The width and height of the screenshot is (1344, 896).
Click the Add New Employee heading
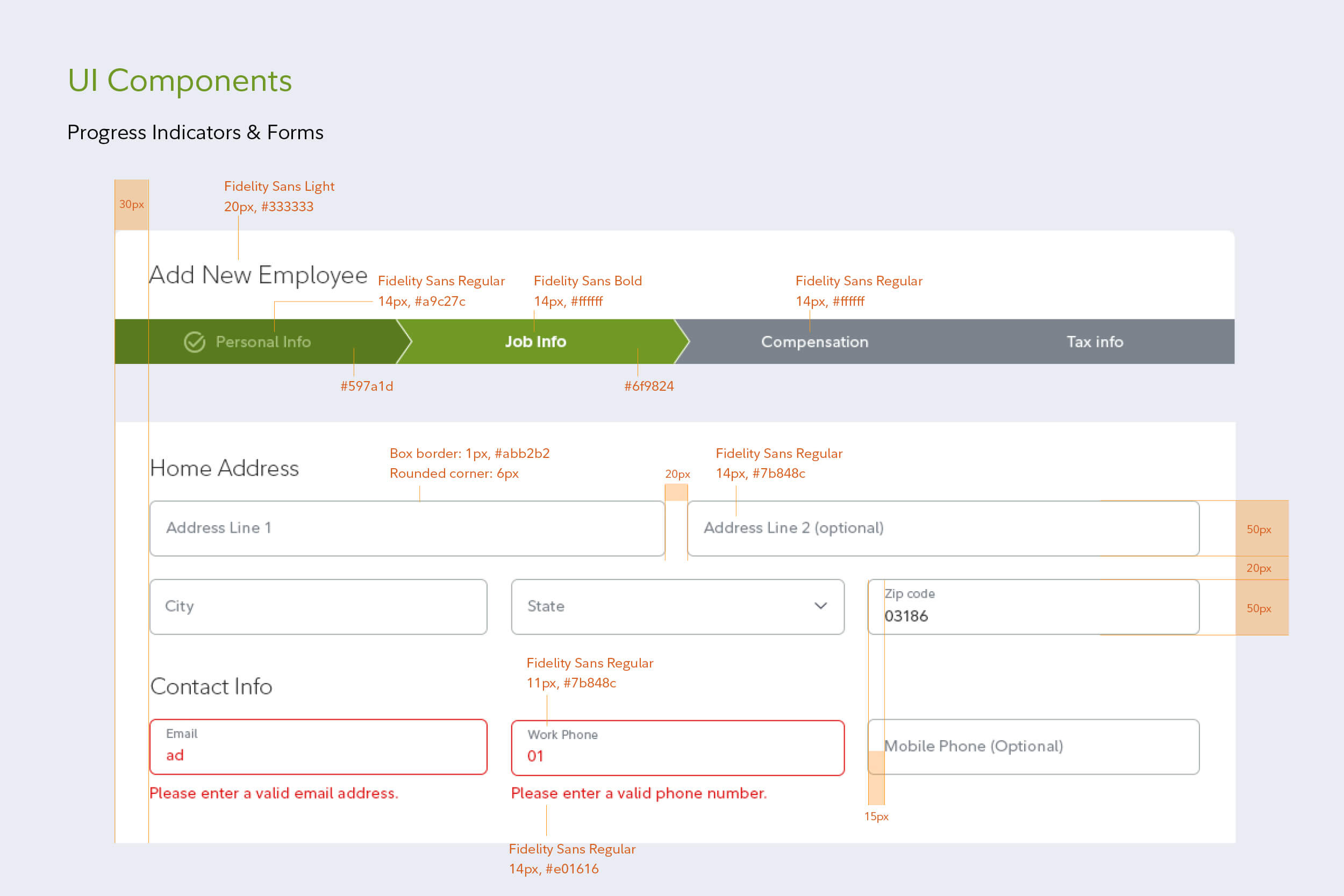(258, 275)
